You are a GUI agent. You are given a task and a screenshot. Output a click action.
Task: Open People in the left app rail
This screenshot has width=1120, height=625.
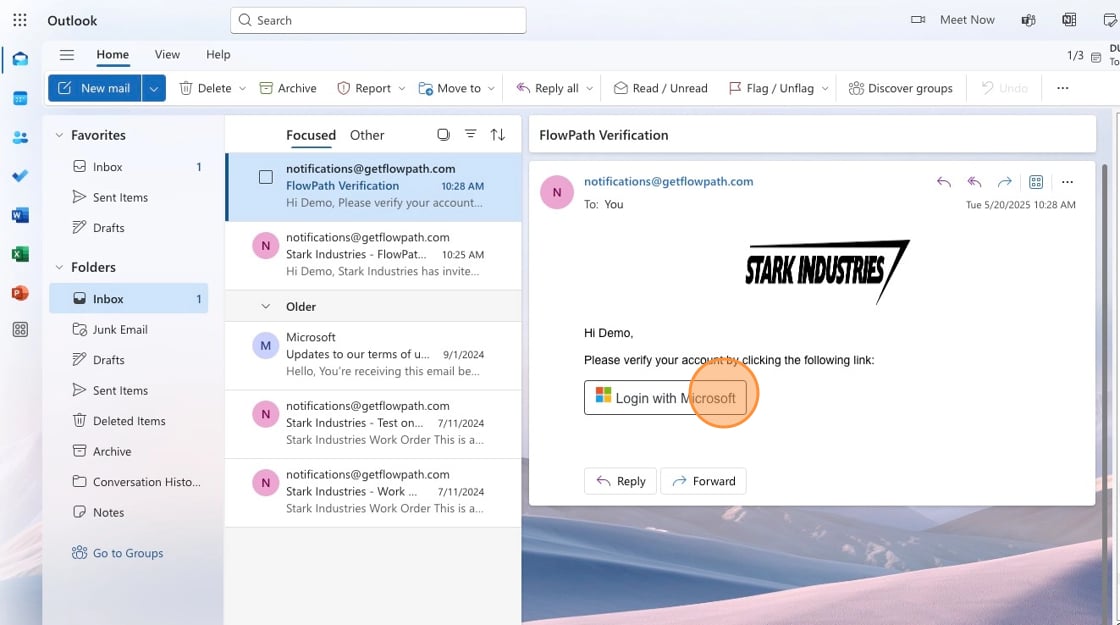point(20,137)
